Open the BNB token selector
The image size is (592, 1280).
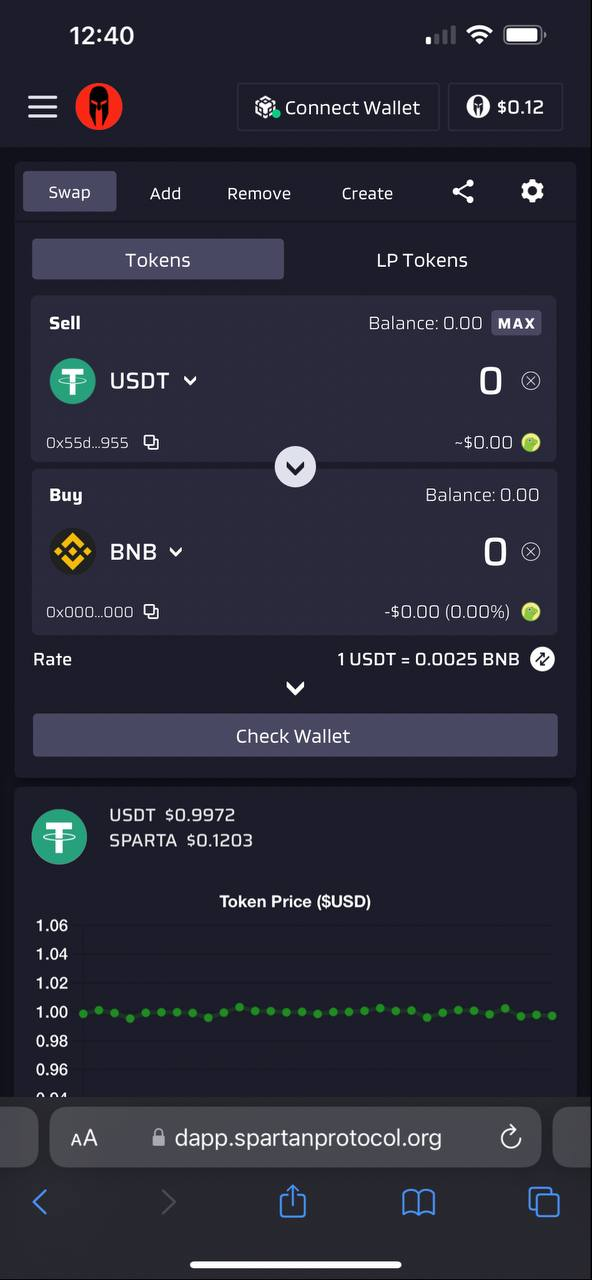click(x=175, y=551)
